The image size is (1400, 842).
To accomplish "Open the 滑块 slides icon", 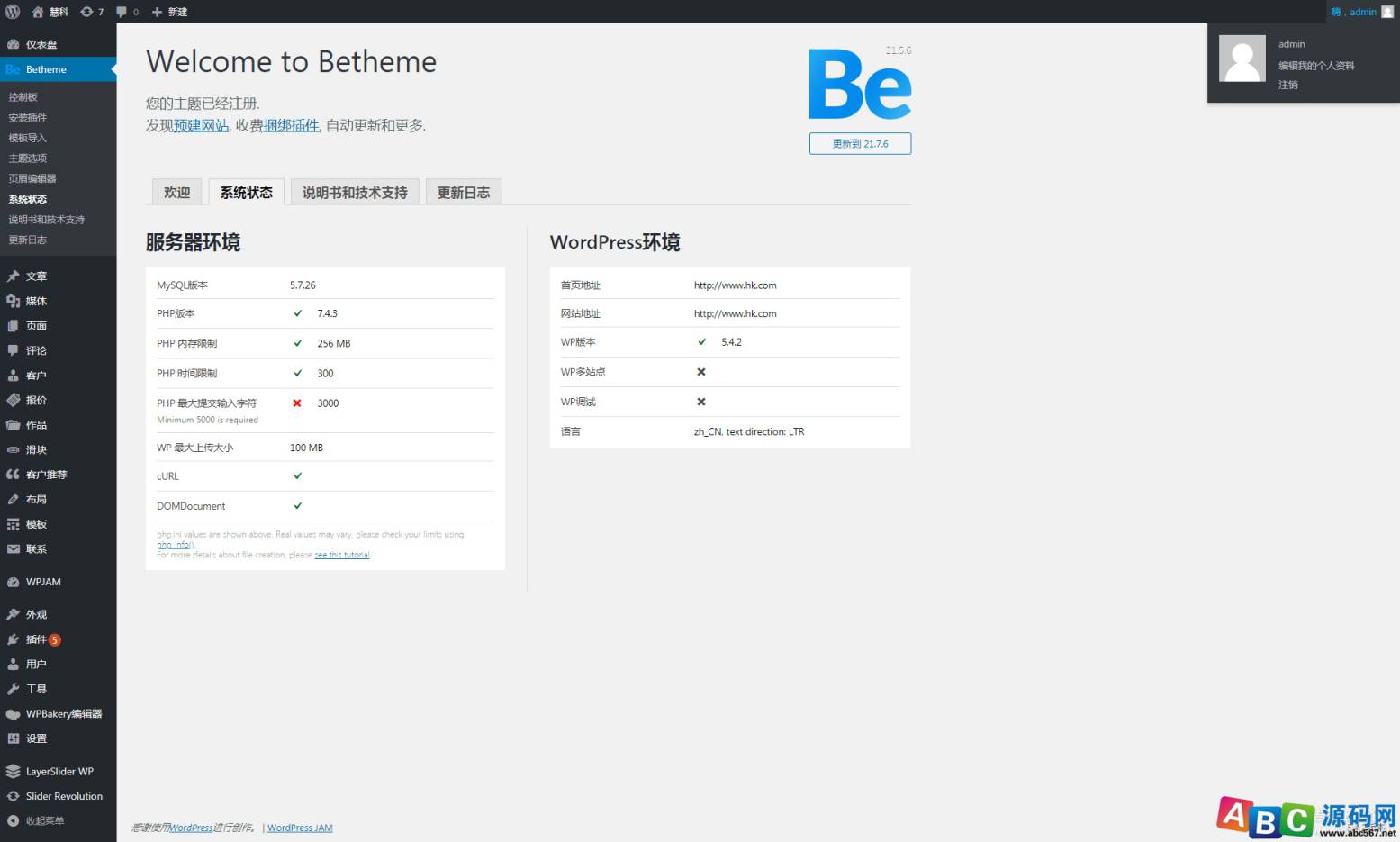I will tap(13, 449).
